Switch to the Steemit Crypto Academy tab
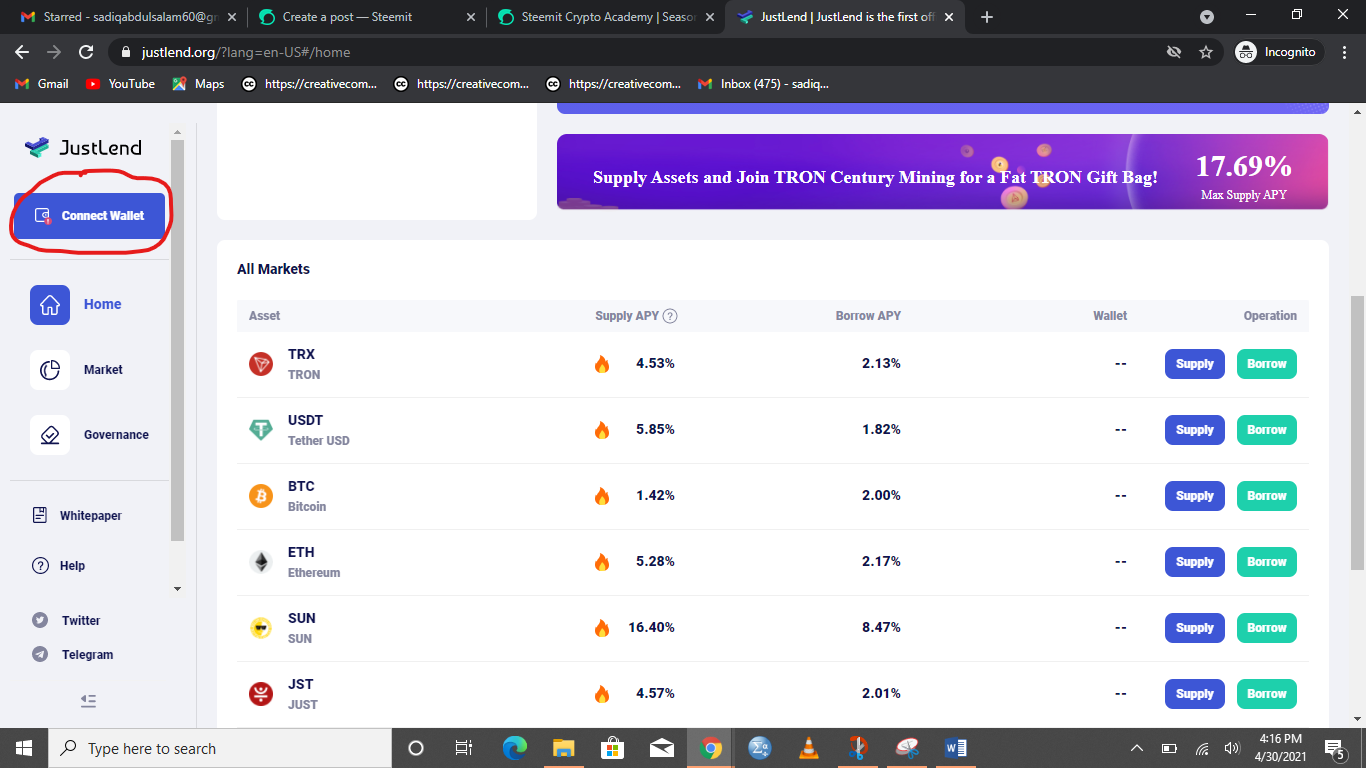Screen dimensions: 1366x768 (x=604, y=17)
